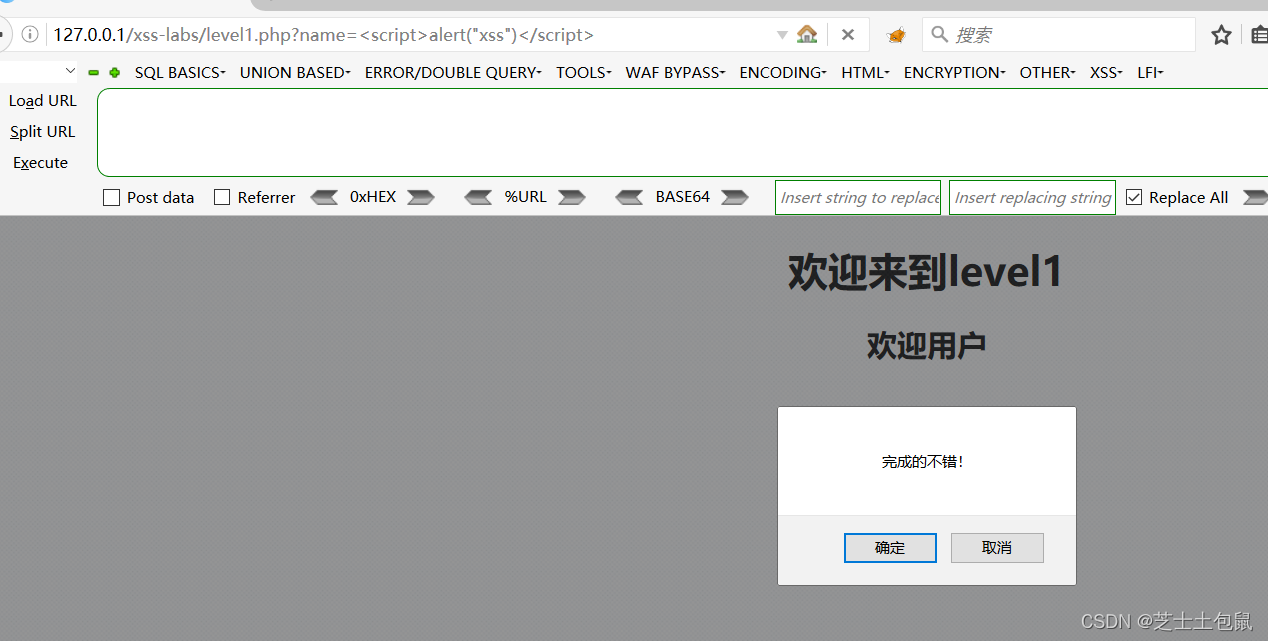Focus the Insert string to replace field
The image size is (1268, 641).
pyautogui.click(x=858, y=197)
